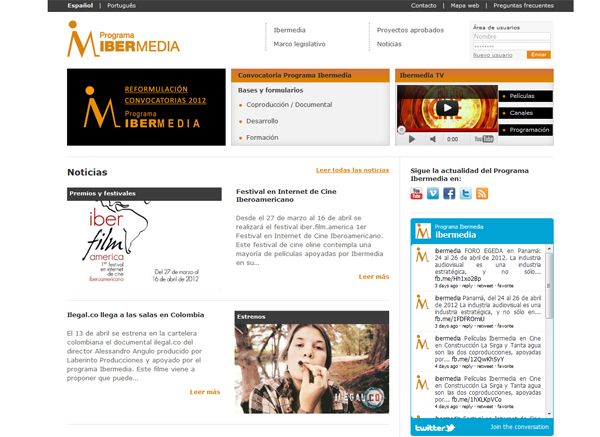Open the Ibermedia navigation item
This screenshot has width=600, height=437.
pyautogui.click(x=290, y=30)
